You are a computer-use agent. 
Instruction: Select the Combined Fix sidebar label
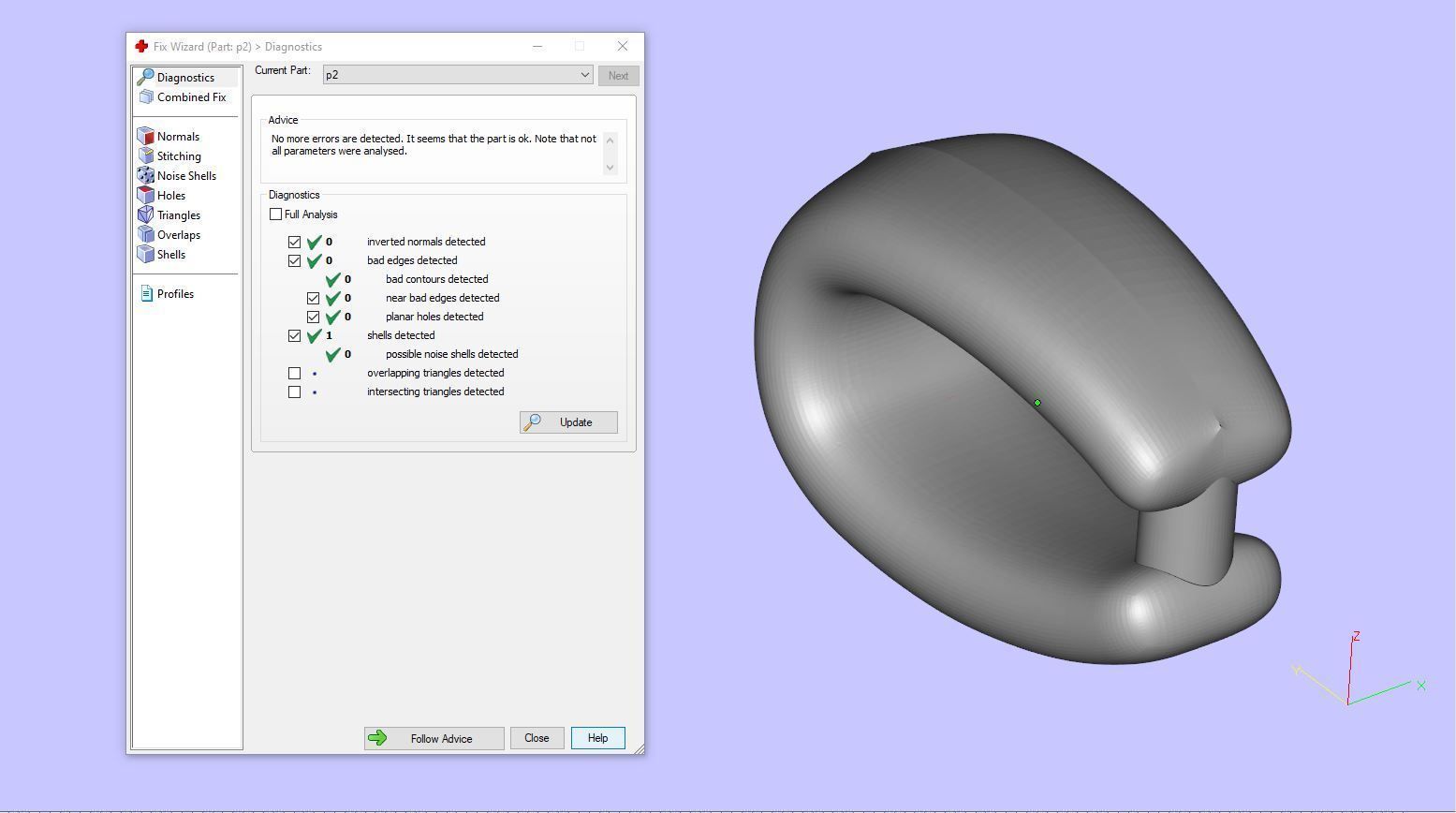coord(191,97)
